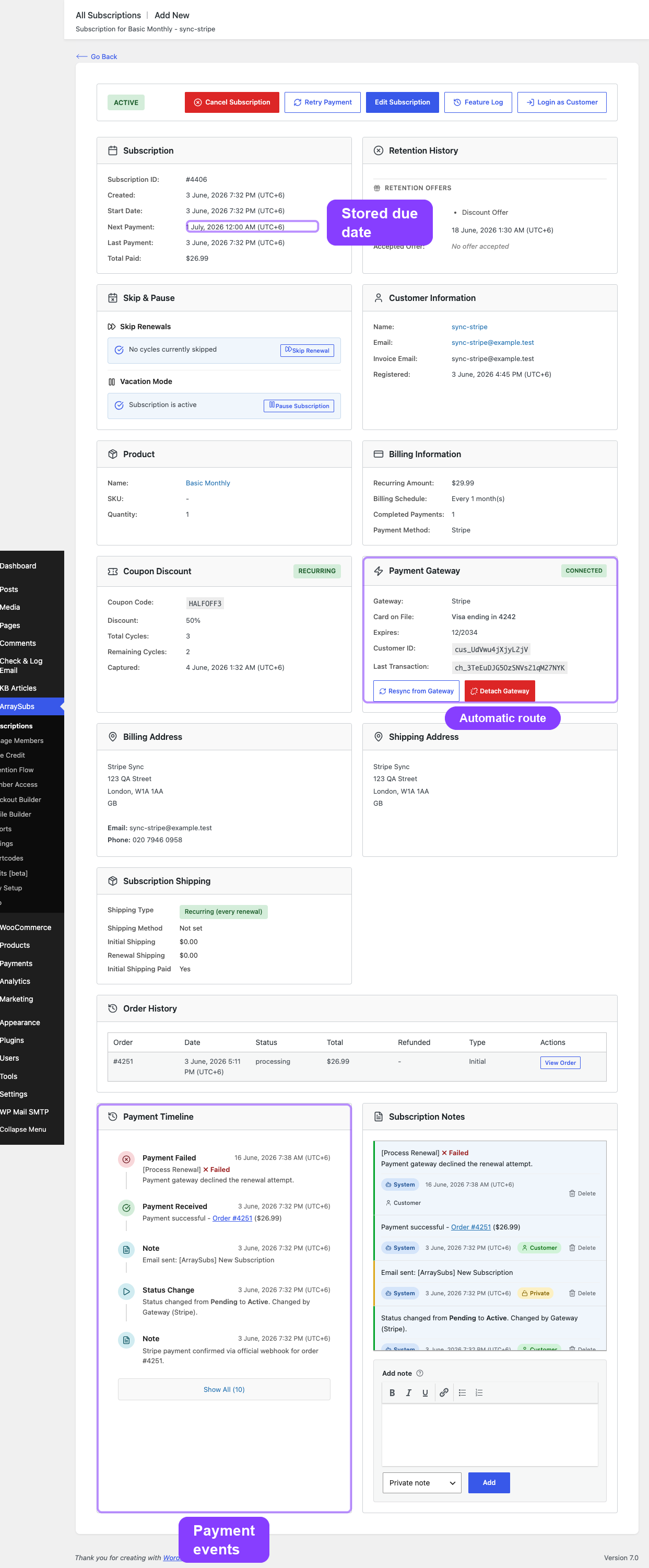Open WP Mail SMTP in the sidebar
The width and height of the screenshot is (649, 1568).
(x=32, y=1111)
